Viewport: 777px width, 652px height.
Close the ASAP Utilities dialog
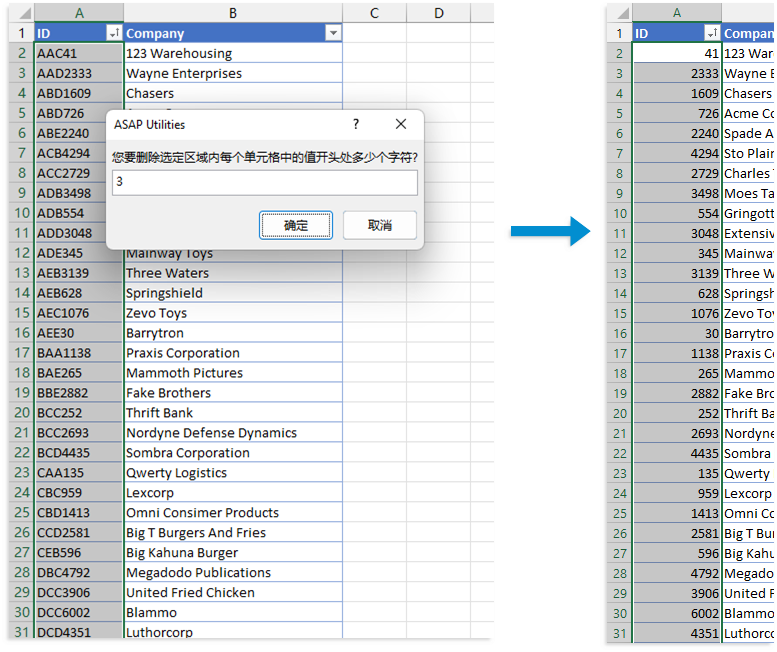click(x=401, y=124)
